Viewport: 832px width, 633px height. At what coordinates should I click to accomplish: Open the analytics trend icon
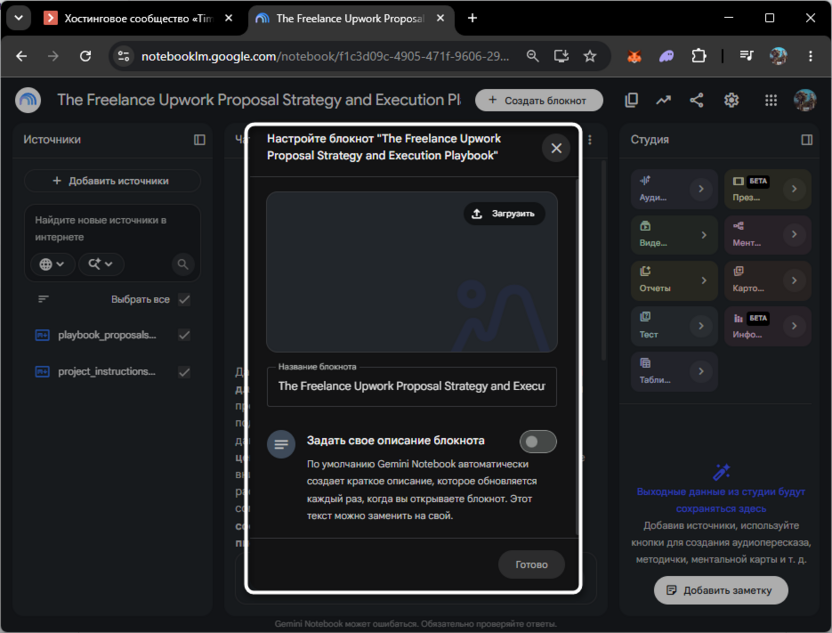[663, 100]
